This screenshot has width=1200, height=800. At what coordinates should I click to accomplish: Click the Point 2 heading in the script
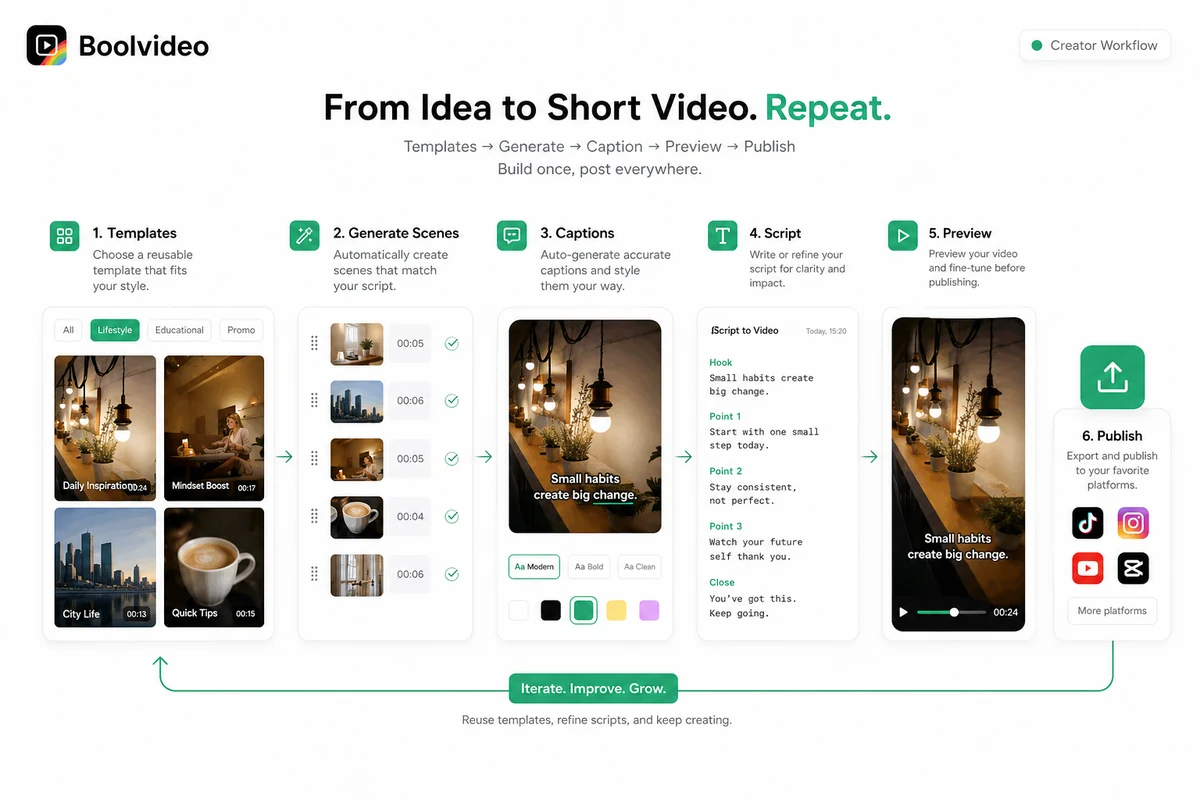[726, 471]
